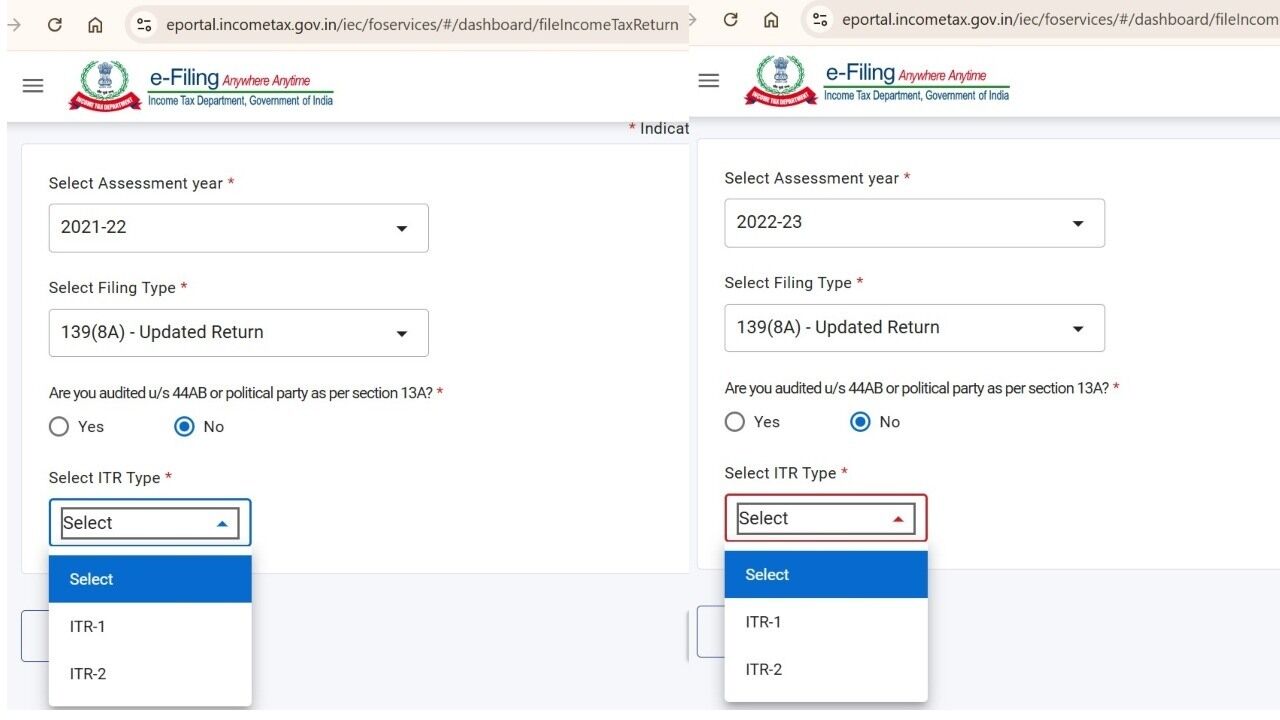1280x720 pixels.
Task: Click the left browser address bar URL
Action: point(420,25)
